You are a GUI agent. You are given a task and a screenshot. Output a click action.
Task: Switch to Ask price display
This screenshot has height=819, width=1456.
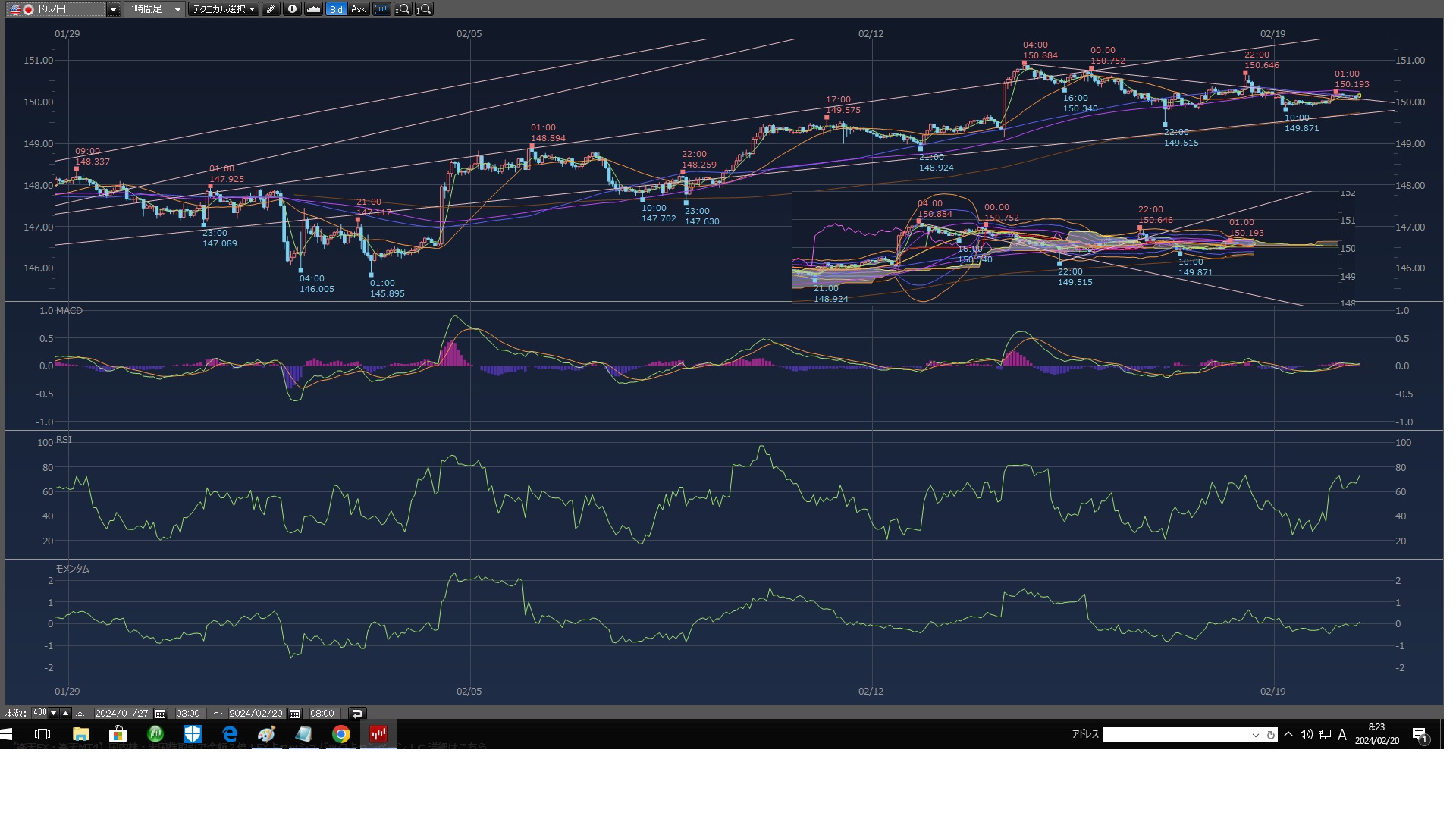(x=358, y=9)
